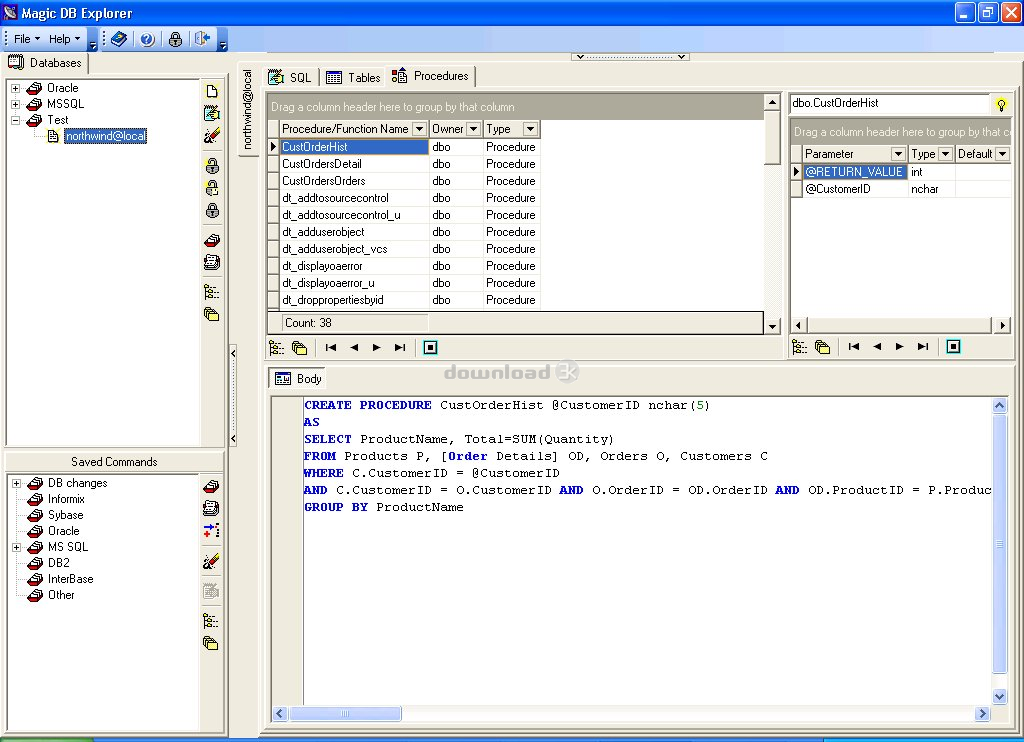Click the square stop button under procedures grid
The image size is (1024, 742).
tap(430, 347)
